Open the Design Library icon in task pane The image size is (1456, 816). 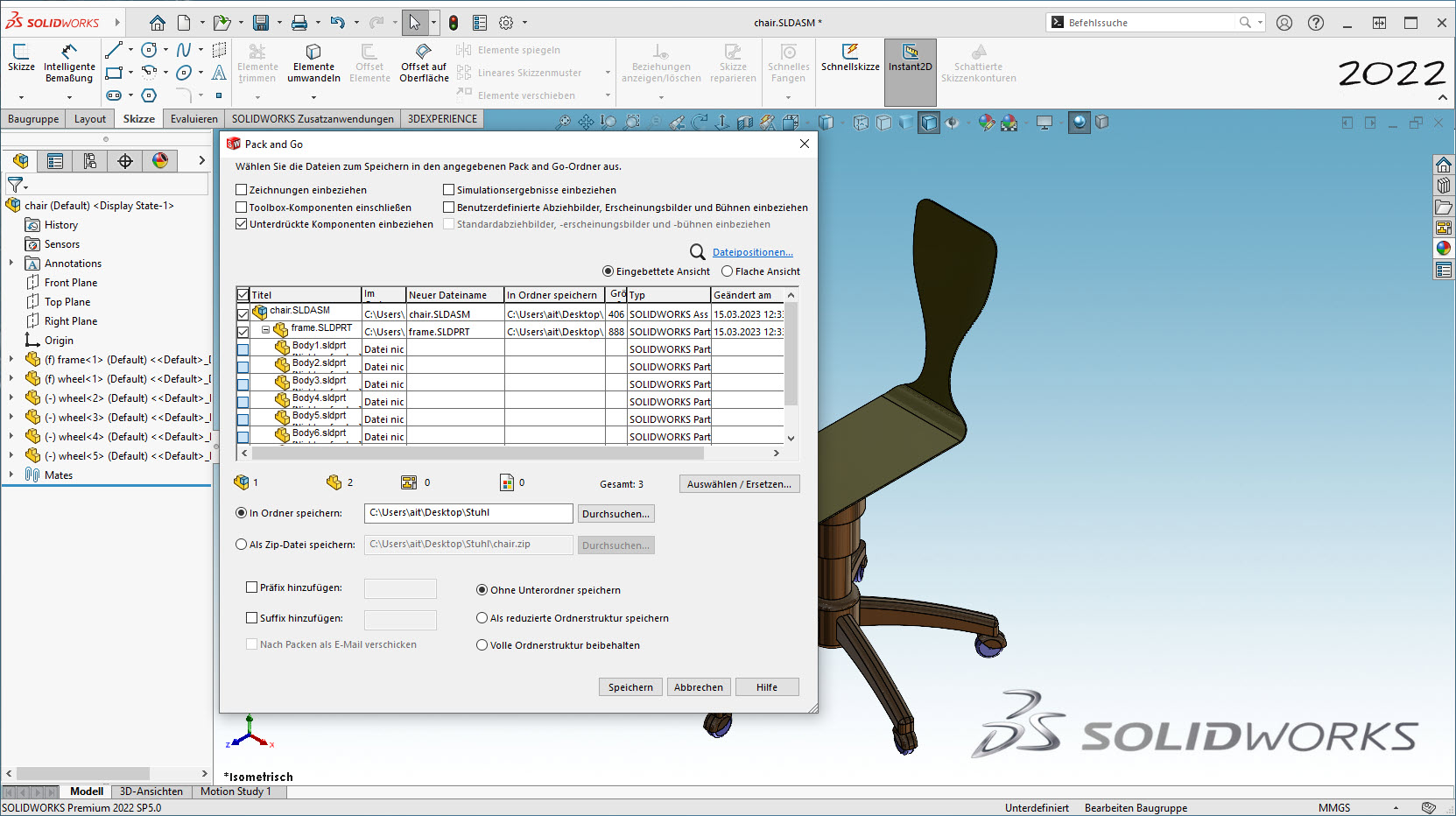pyautogui.click(x=1444, y=186)
